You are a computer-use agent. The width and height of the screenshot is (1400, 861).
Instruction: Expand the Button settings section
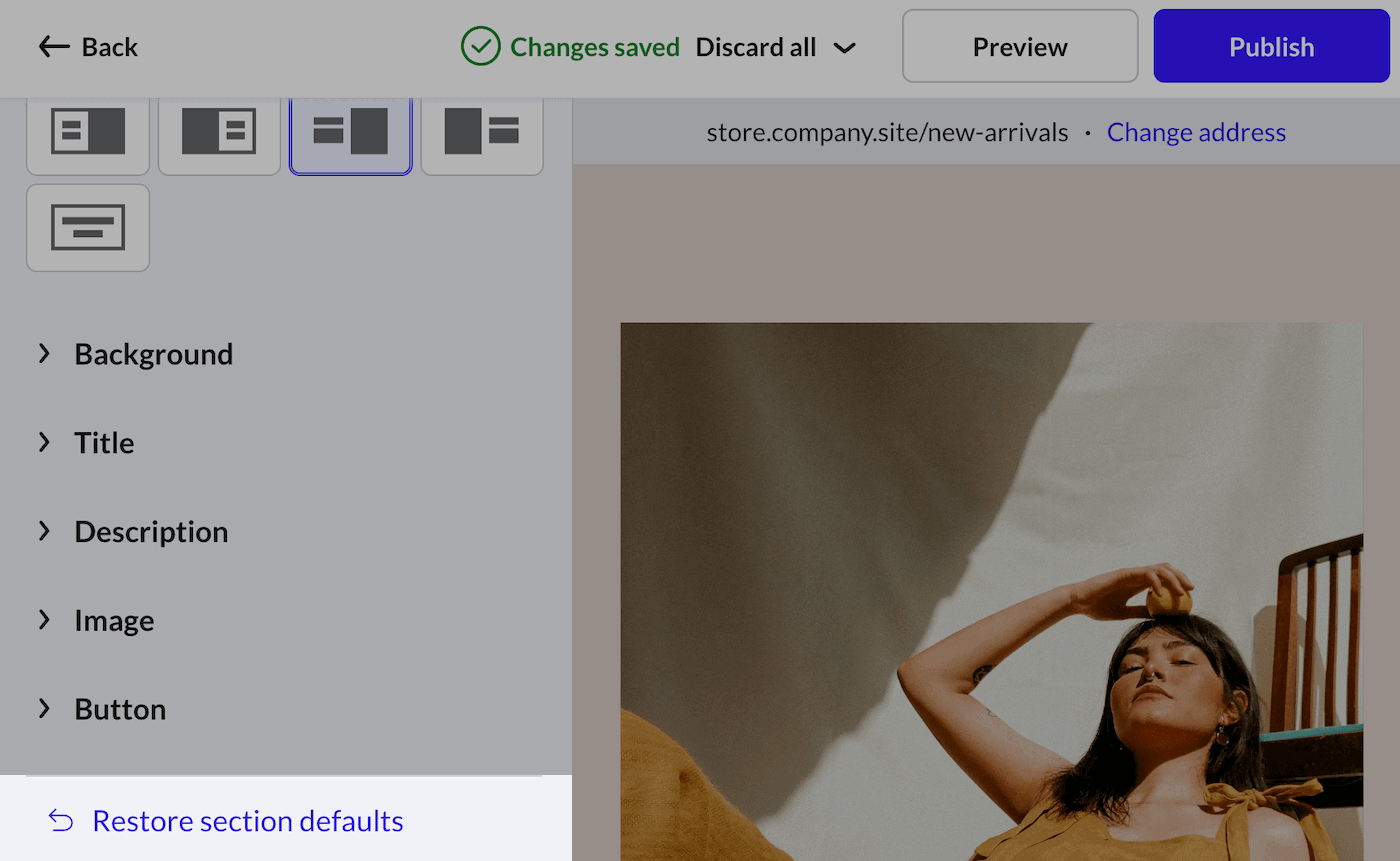119,709
